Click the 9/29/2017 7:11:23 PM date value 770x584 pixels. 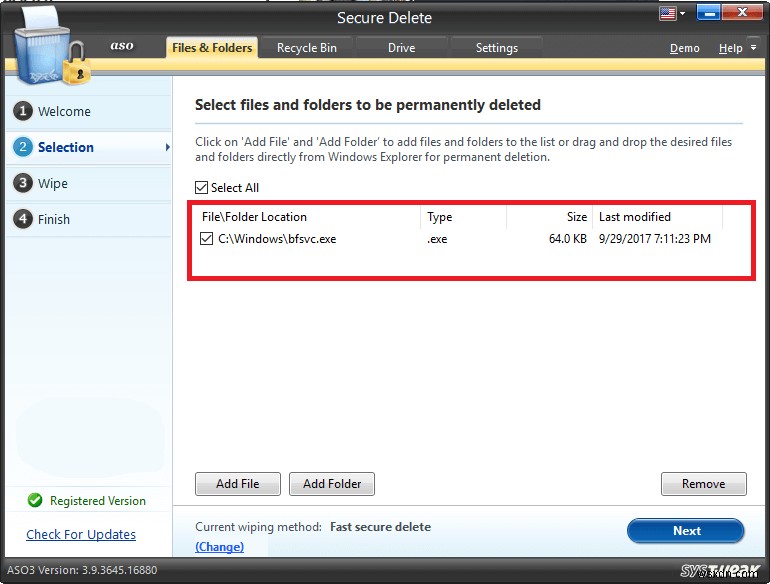click(x=655, y=239)
